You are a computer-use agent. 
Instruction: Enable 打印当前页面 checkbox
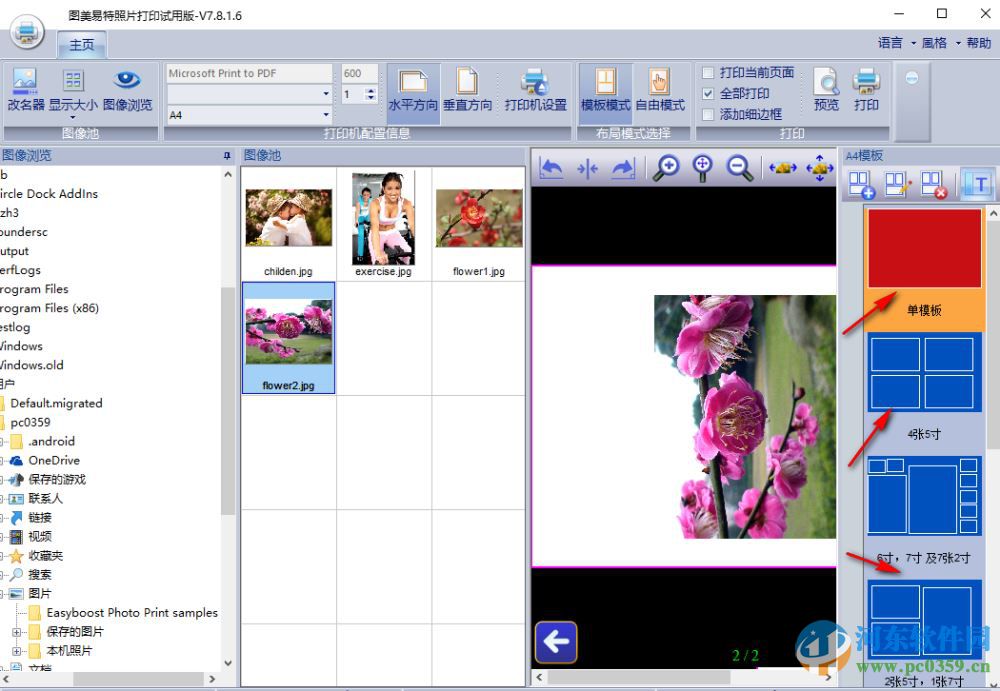709,73
